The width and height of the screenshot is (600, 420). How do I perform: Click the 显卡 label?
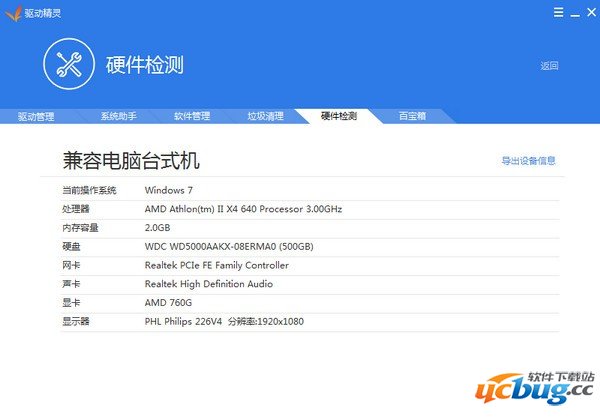pyautogui.click(x=71, y=303)
